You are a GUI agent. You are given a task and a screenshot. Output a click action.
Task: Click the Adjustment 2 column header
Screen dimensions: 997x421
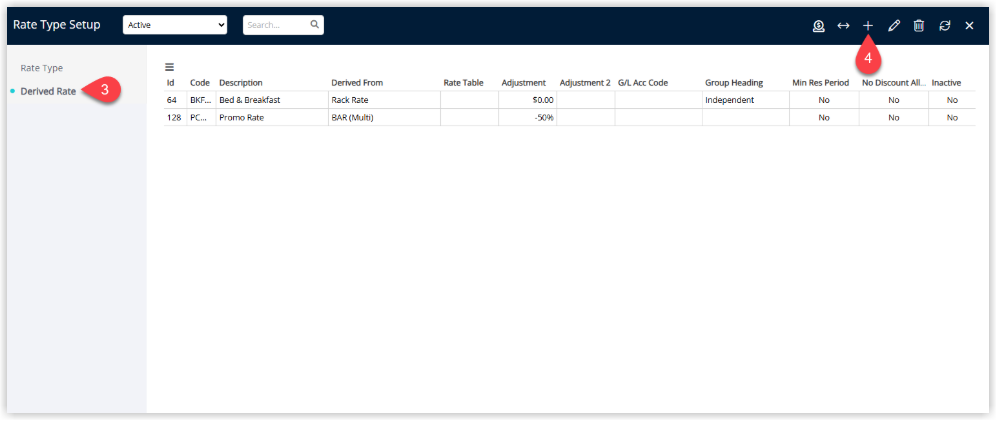pyautogui.click(x=585, y=83)
